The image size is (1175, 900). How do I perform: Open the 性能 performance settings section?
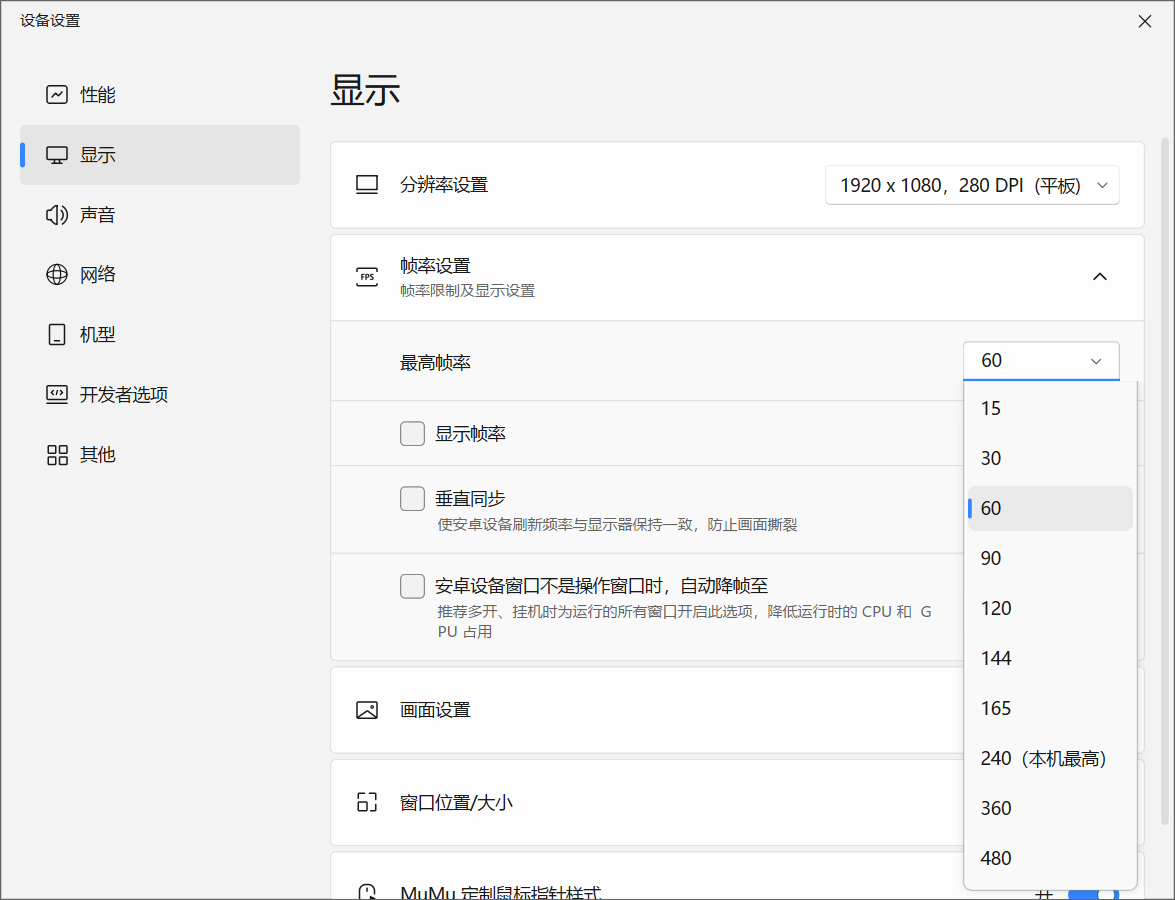point(160,94)
